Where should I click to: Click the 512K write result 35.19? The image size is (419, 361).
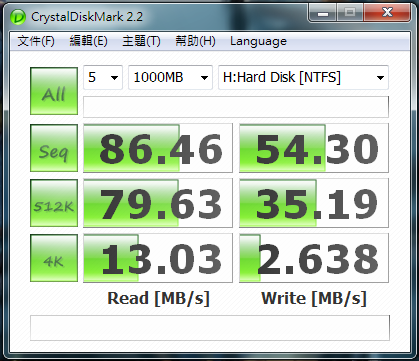[x=314, y=203]
